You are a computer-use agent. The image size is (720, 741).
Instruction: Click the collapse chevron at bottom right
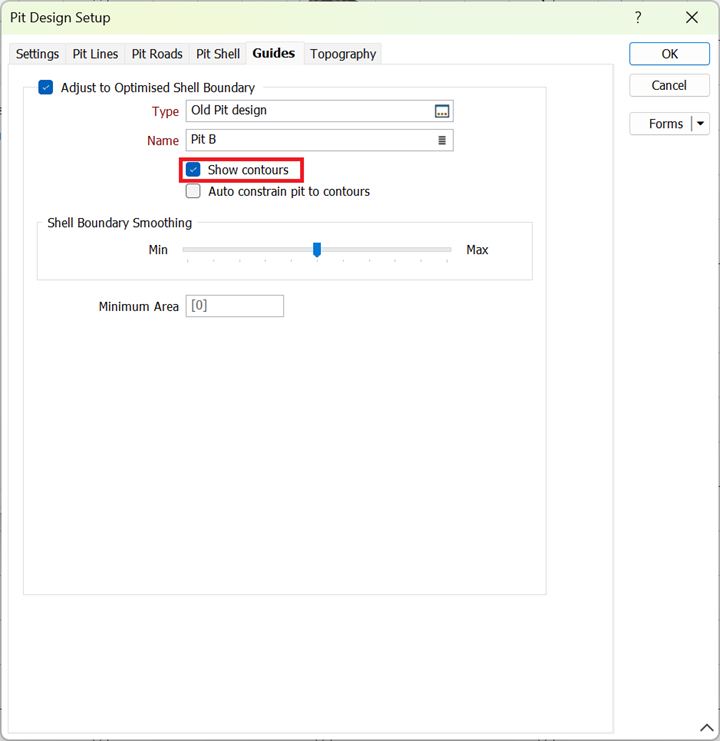click(x=706, y=728)
